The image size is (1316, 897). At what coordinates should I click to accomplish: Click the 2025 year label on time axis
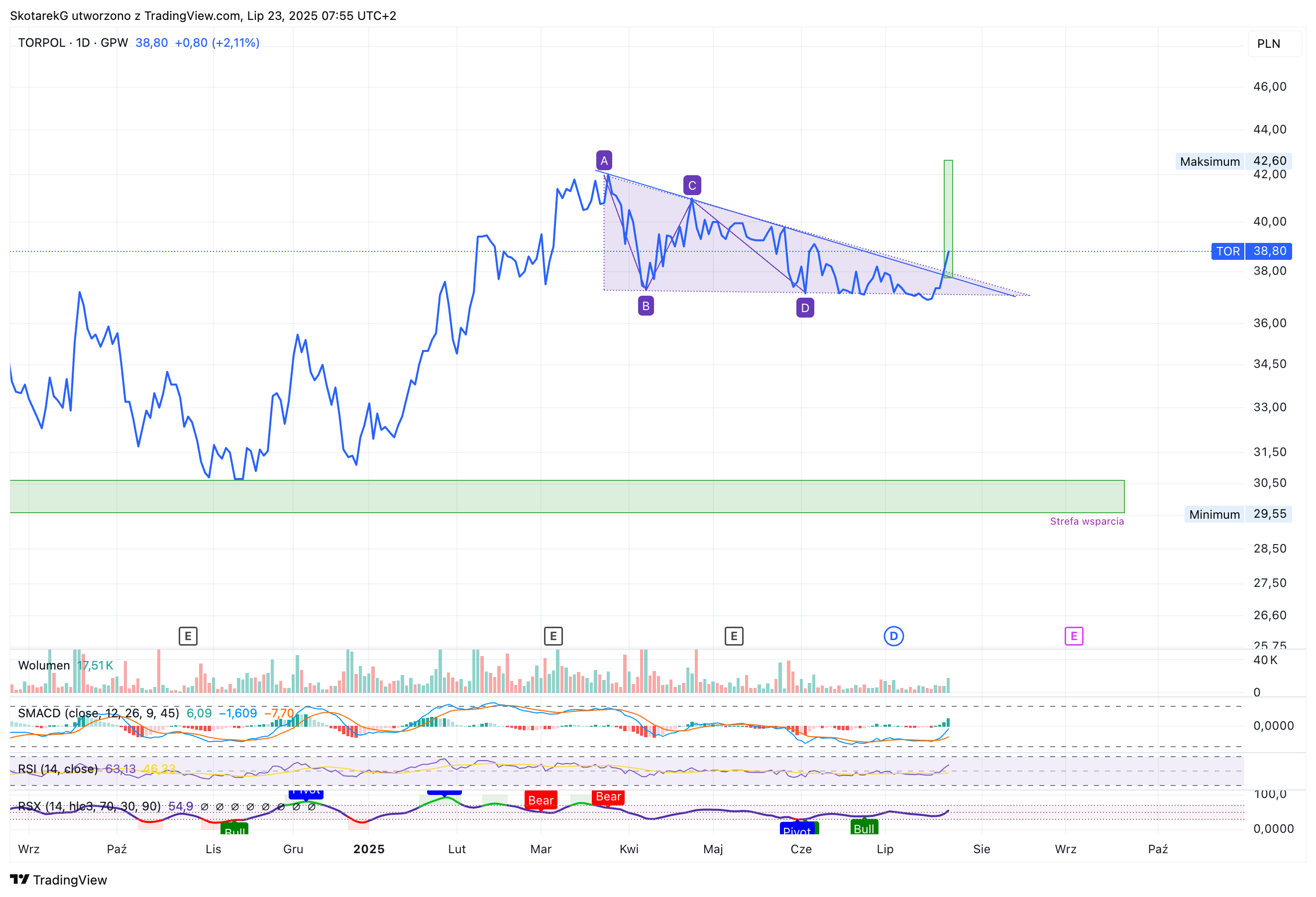click(x=369, y=849)
